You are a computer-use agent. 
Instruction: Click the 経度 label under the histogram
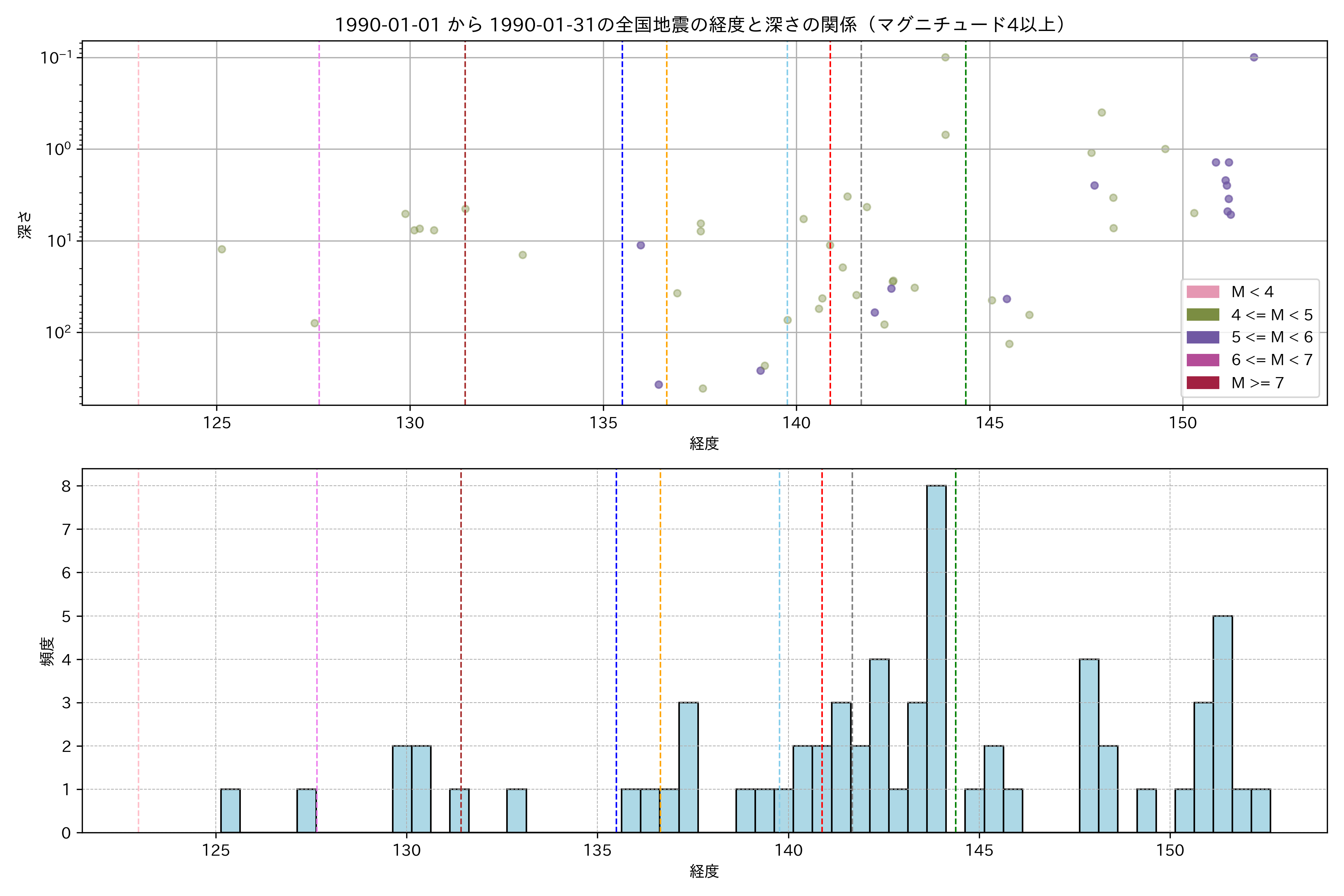[x=704, y=871]
